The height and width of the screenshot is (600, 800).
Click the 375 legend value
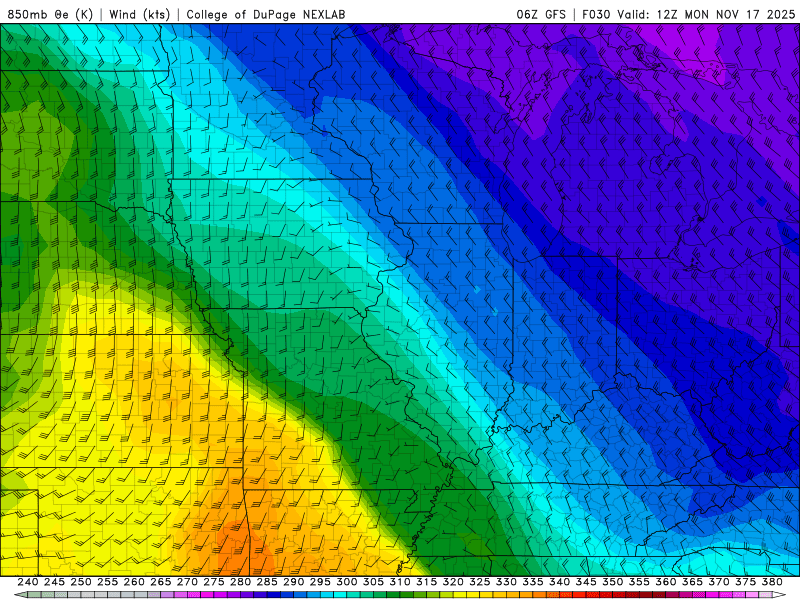tap(745, 582)
